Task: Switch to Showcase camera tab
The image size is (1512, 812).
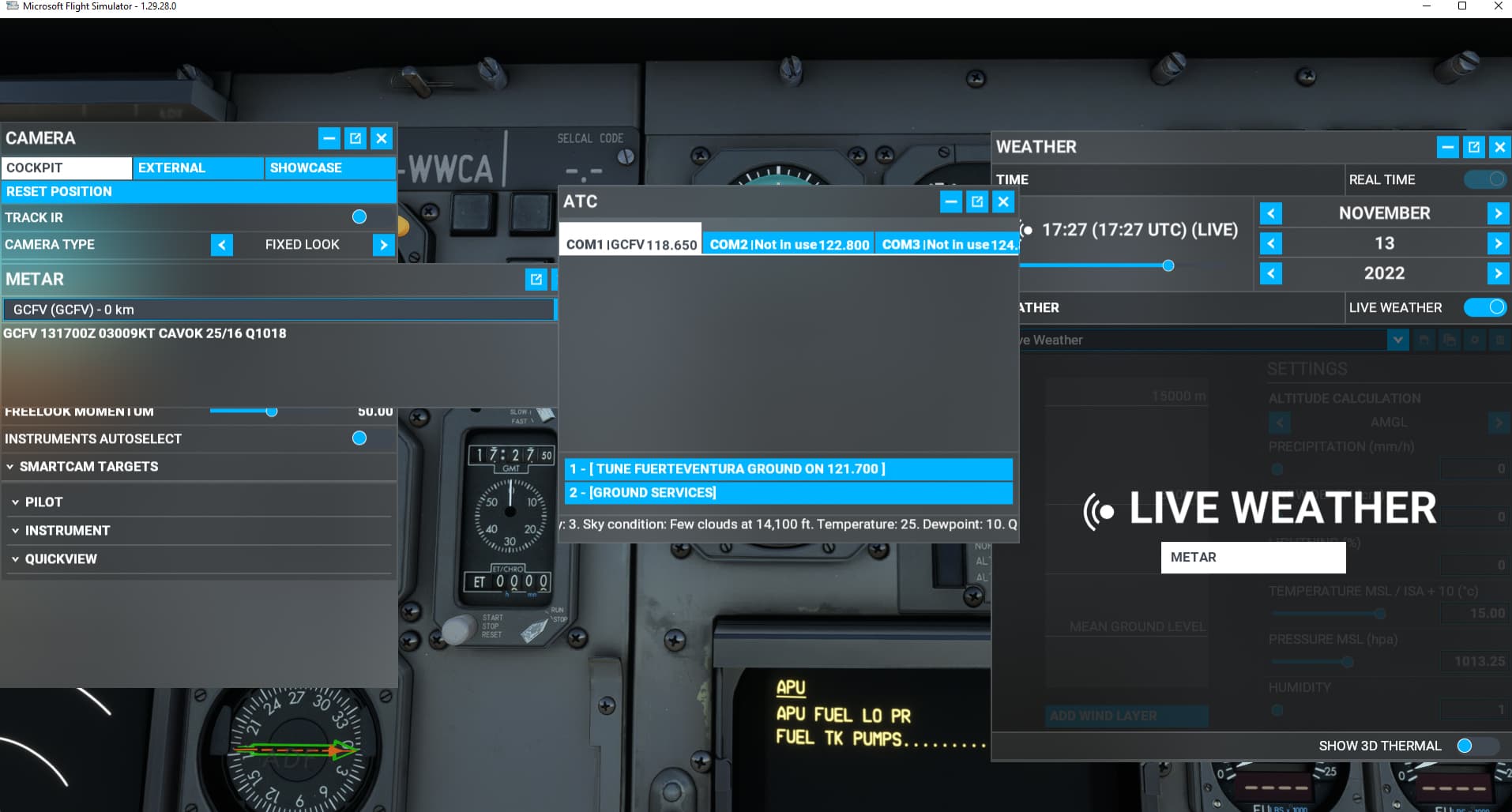Action: (x=330, y=167)
